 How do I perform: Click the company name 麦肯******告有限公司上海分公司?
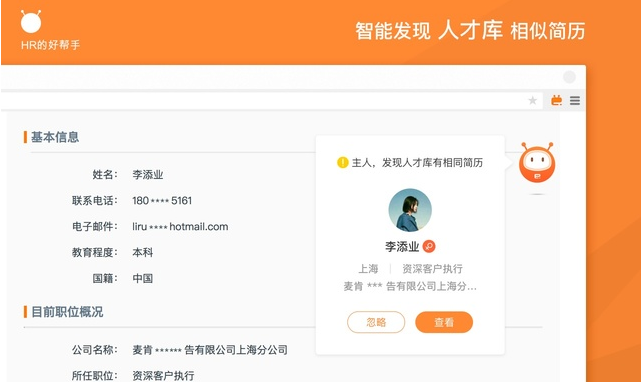tap(210, 350)
